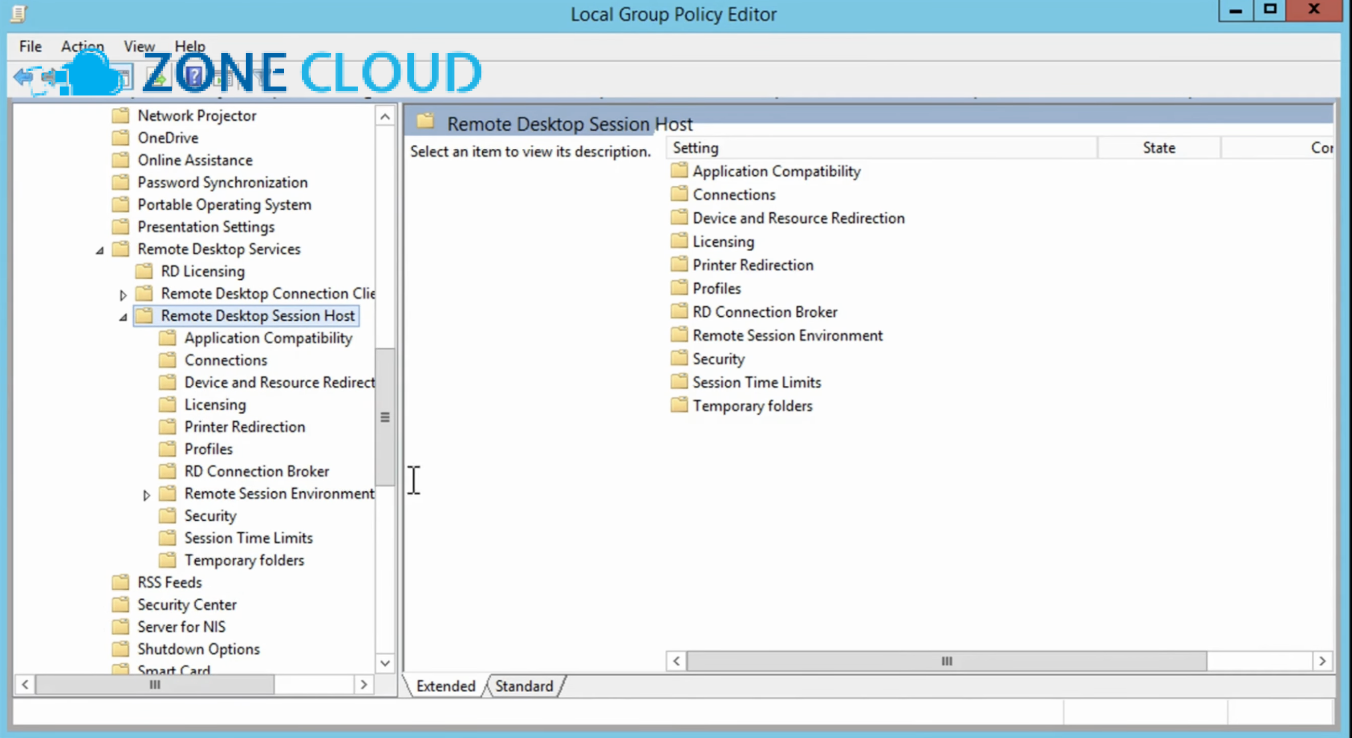1352x738 pixels.
Task: Click the scroll-left arrow under the Setting list
Action: [x=677, y=661]
